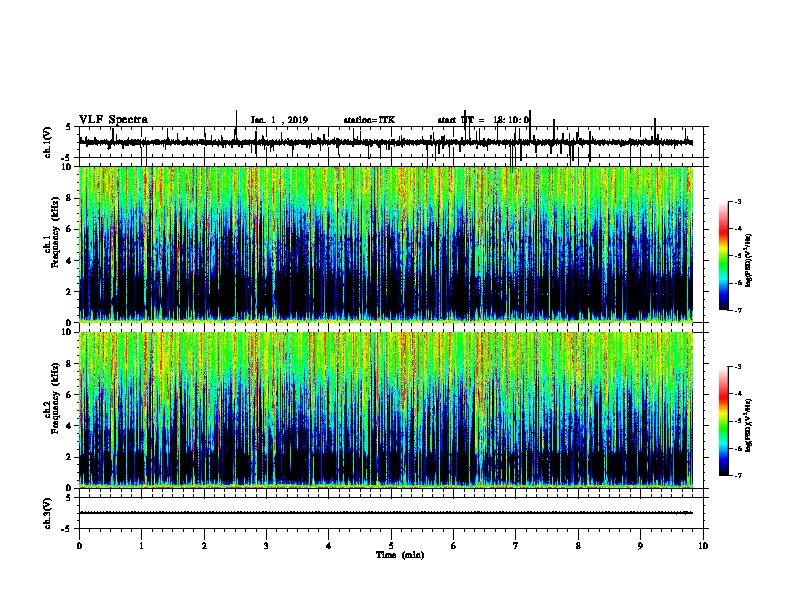Click time axis tick label '4'

329,546
